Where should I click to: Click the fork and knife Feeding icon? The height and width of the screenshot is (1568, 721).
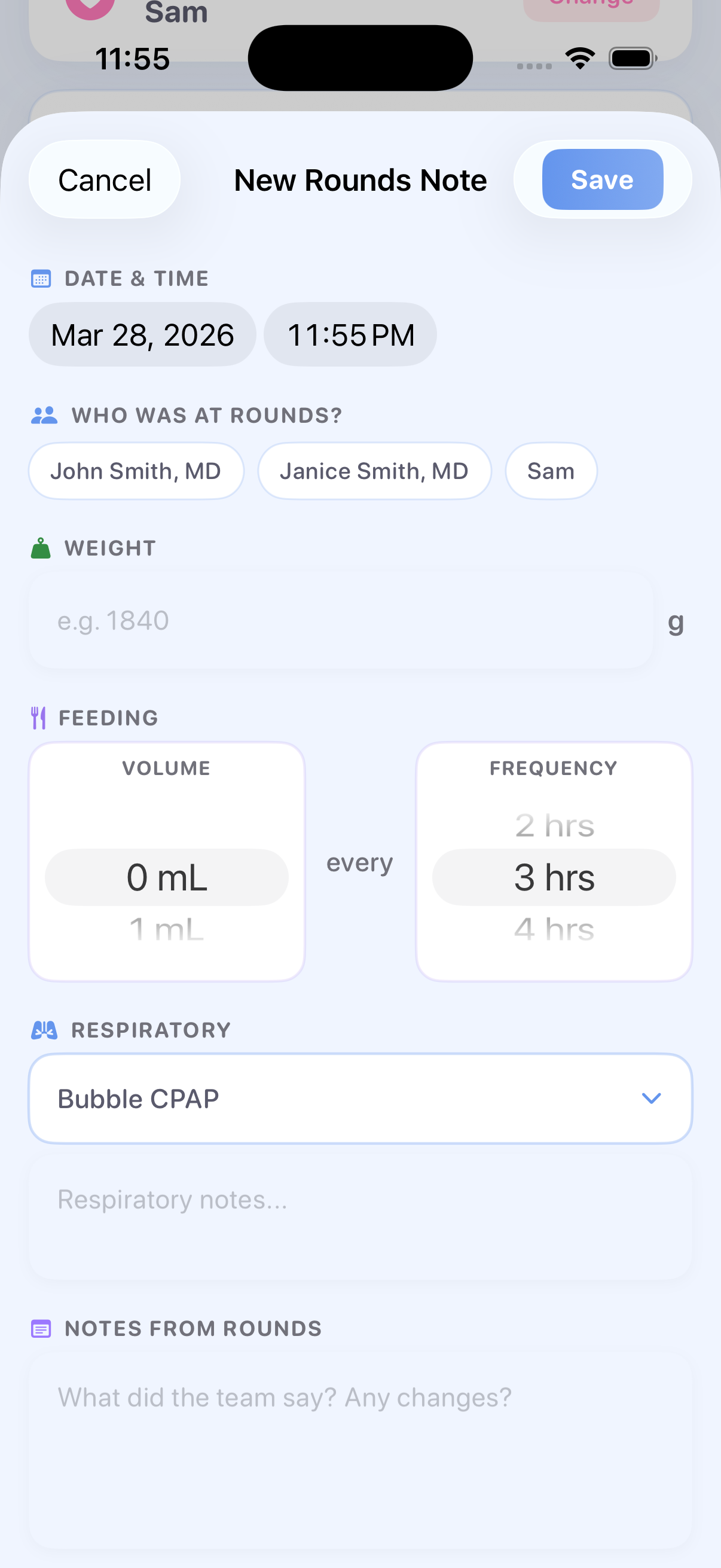tap(38, 718)
